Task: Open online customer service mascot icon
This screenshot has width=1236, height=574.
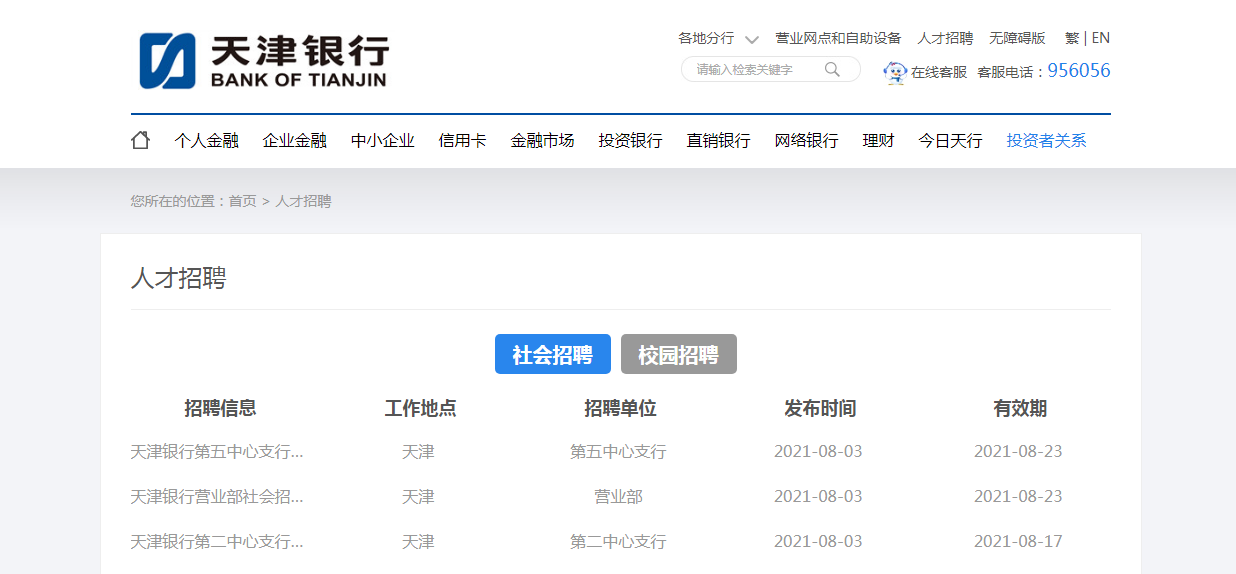Action: coord(895,72)
